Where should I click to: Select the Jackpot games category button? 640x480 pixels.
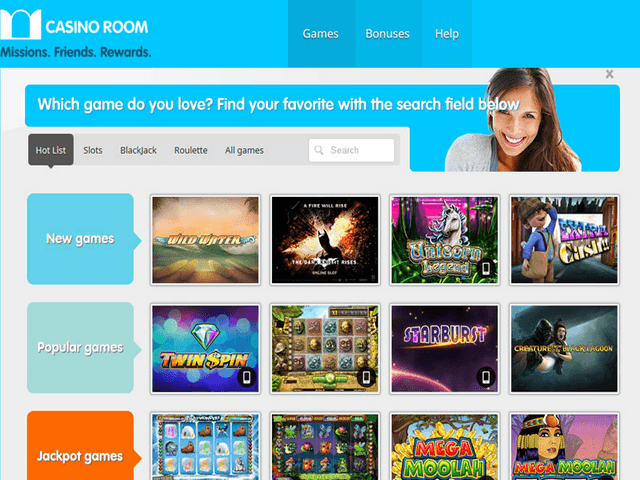80,447
